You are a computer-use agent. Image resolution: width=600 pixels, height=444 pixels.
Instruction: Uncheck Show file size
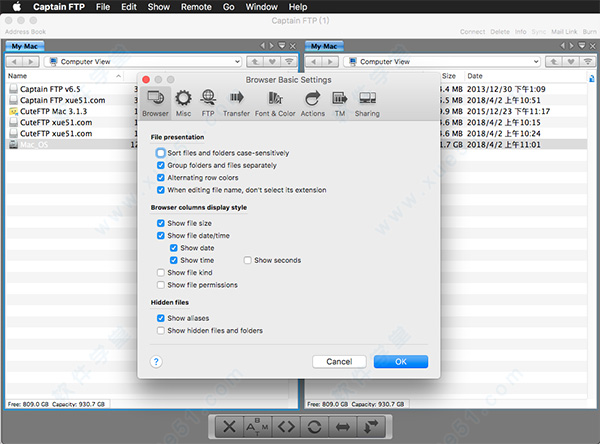click(x=161, y=223)
